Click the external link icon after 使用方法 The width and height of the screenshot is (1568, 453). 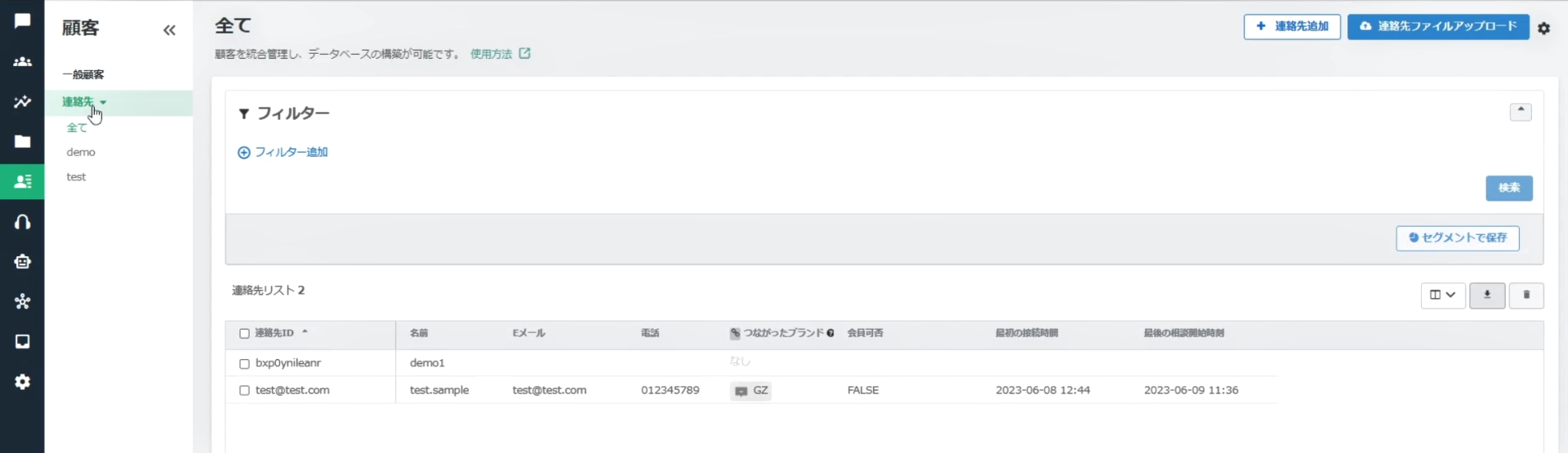coord(524,54)
